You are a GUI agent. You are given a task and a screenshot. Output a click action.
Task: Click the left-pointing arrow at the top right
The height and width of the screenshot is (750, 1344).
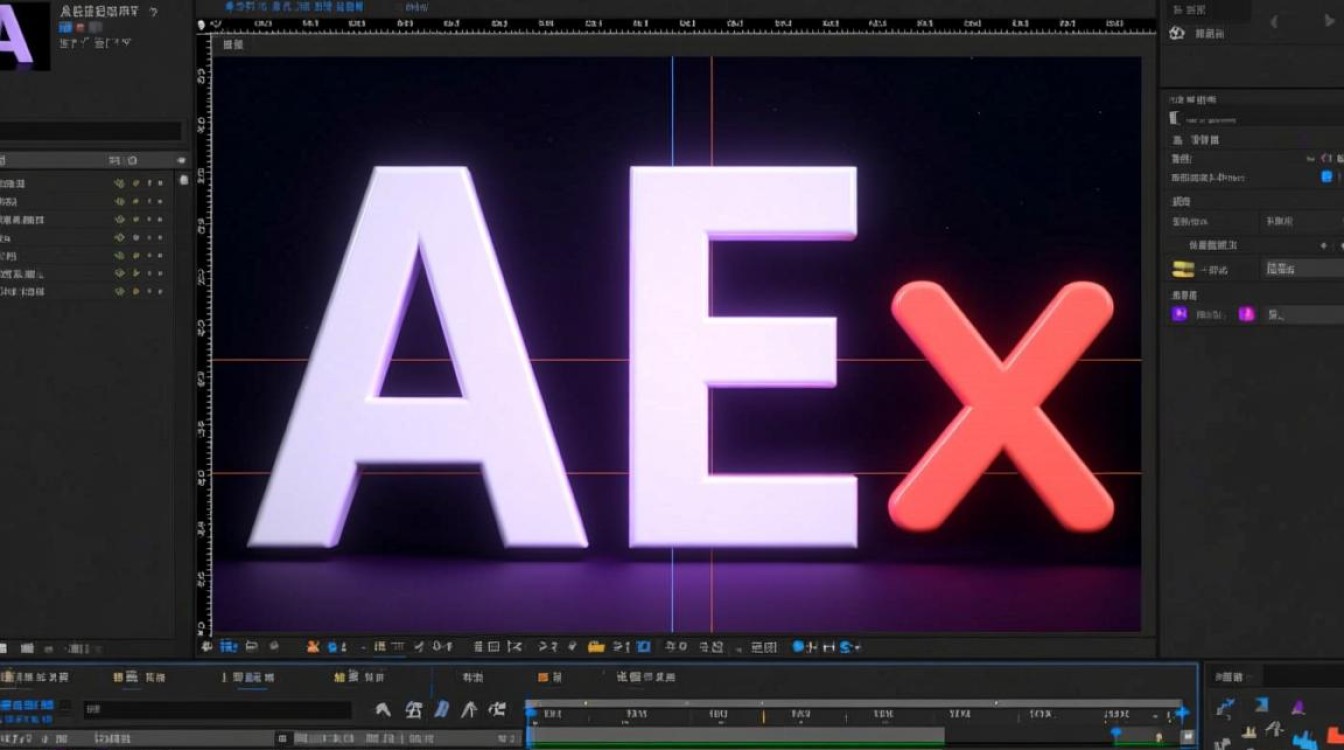click(x=1274, y=21)
